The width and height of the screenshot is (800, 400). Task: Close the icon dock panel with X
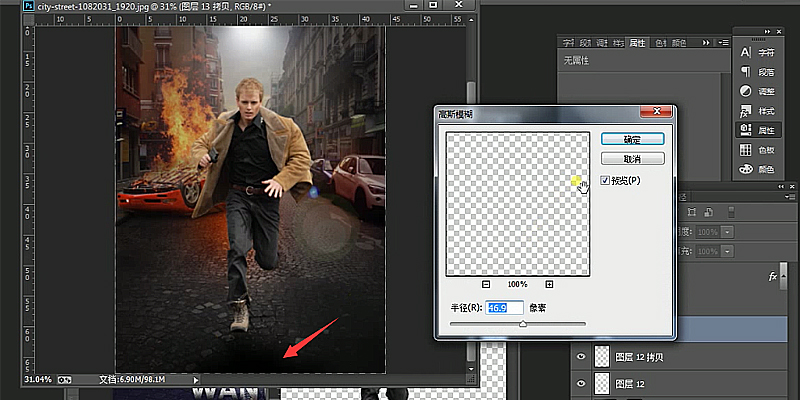(779, 31)
